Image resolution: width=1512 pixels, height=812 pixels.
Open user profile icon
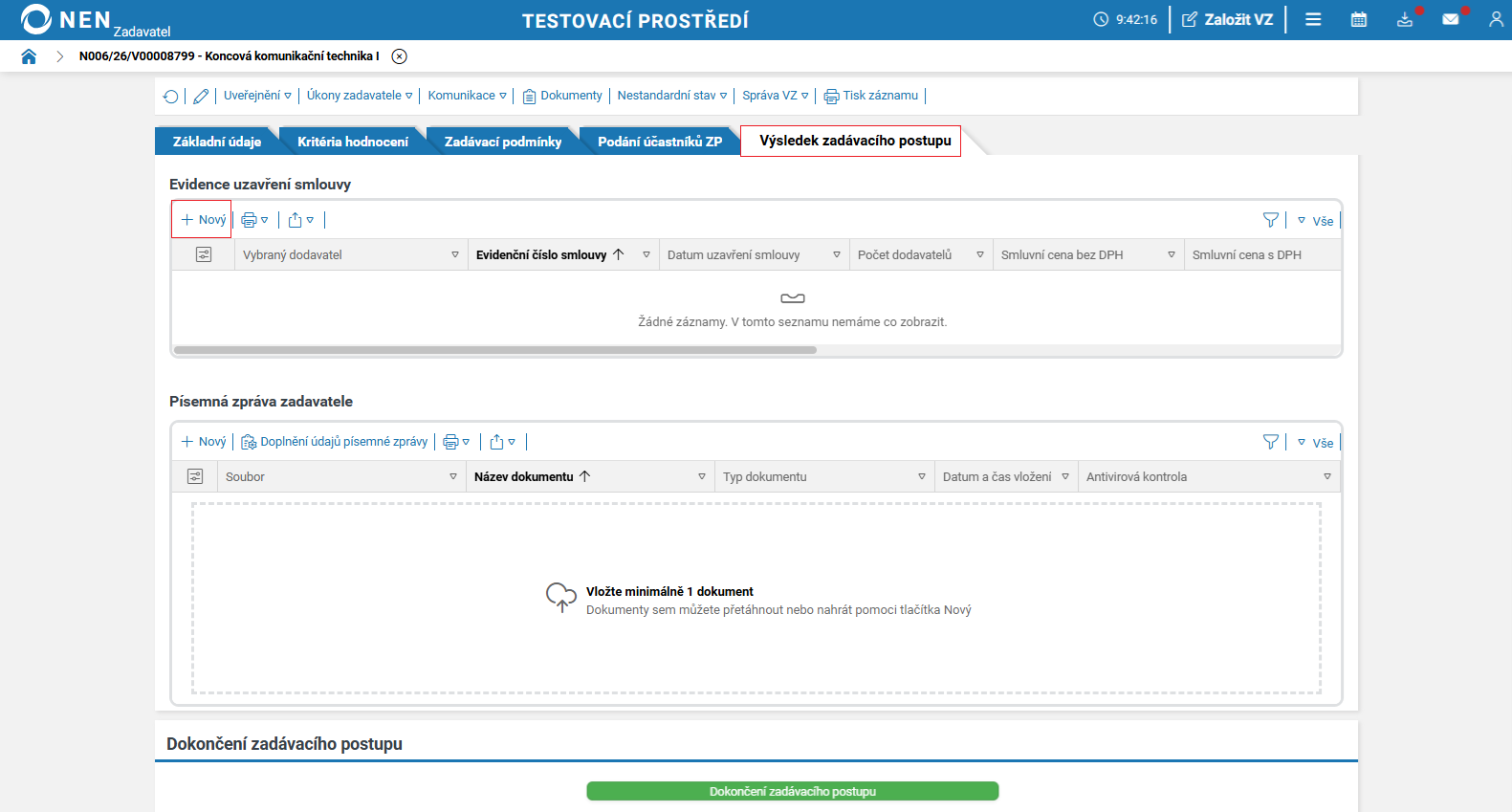[x=1497, y=19]
